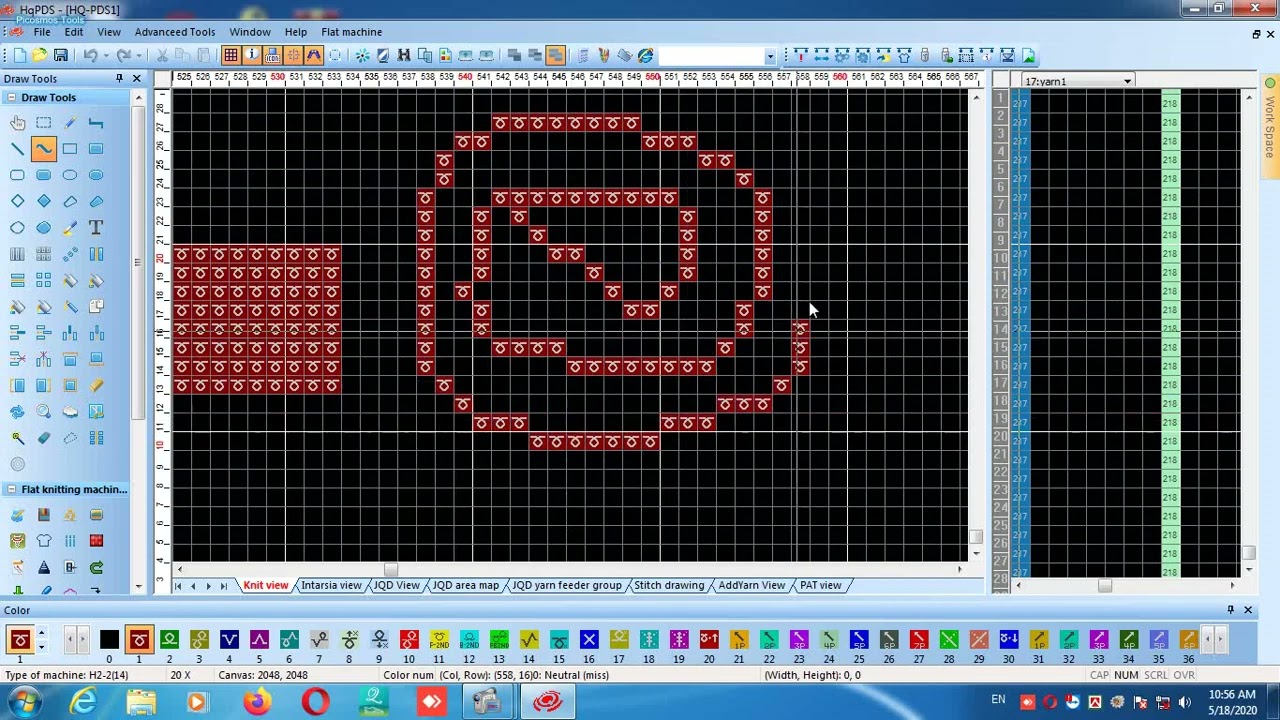Screen dimensions: 1280x720
Task: Open the 17:yarn1 dropdown
Action: click(1127, 81)
